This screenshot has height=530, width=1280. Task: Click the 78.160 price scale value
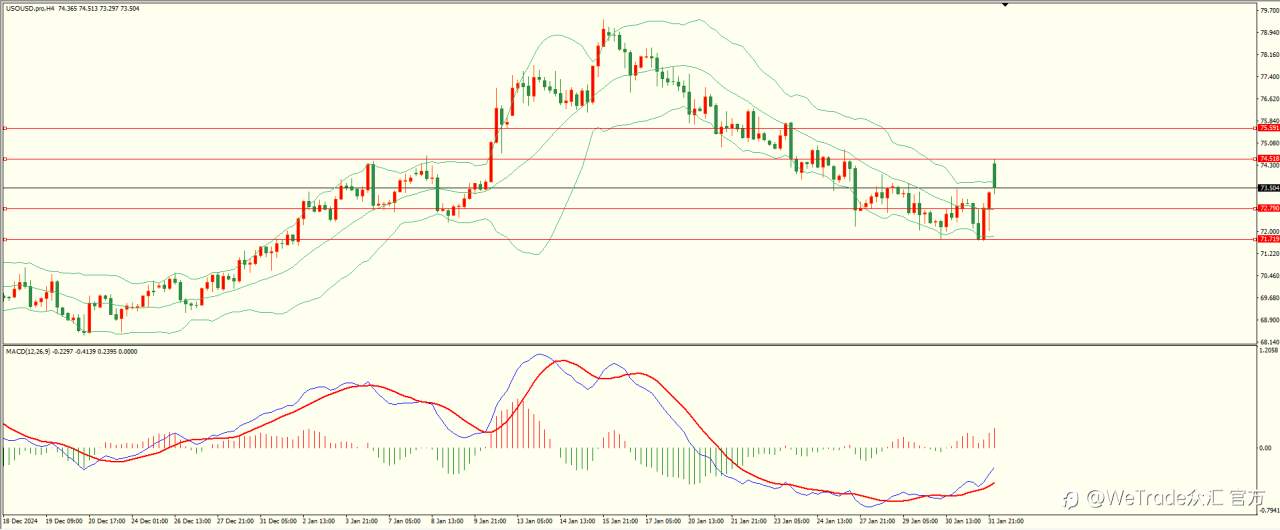tap(1269, 55)
